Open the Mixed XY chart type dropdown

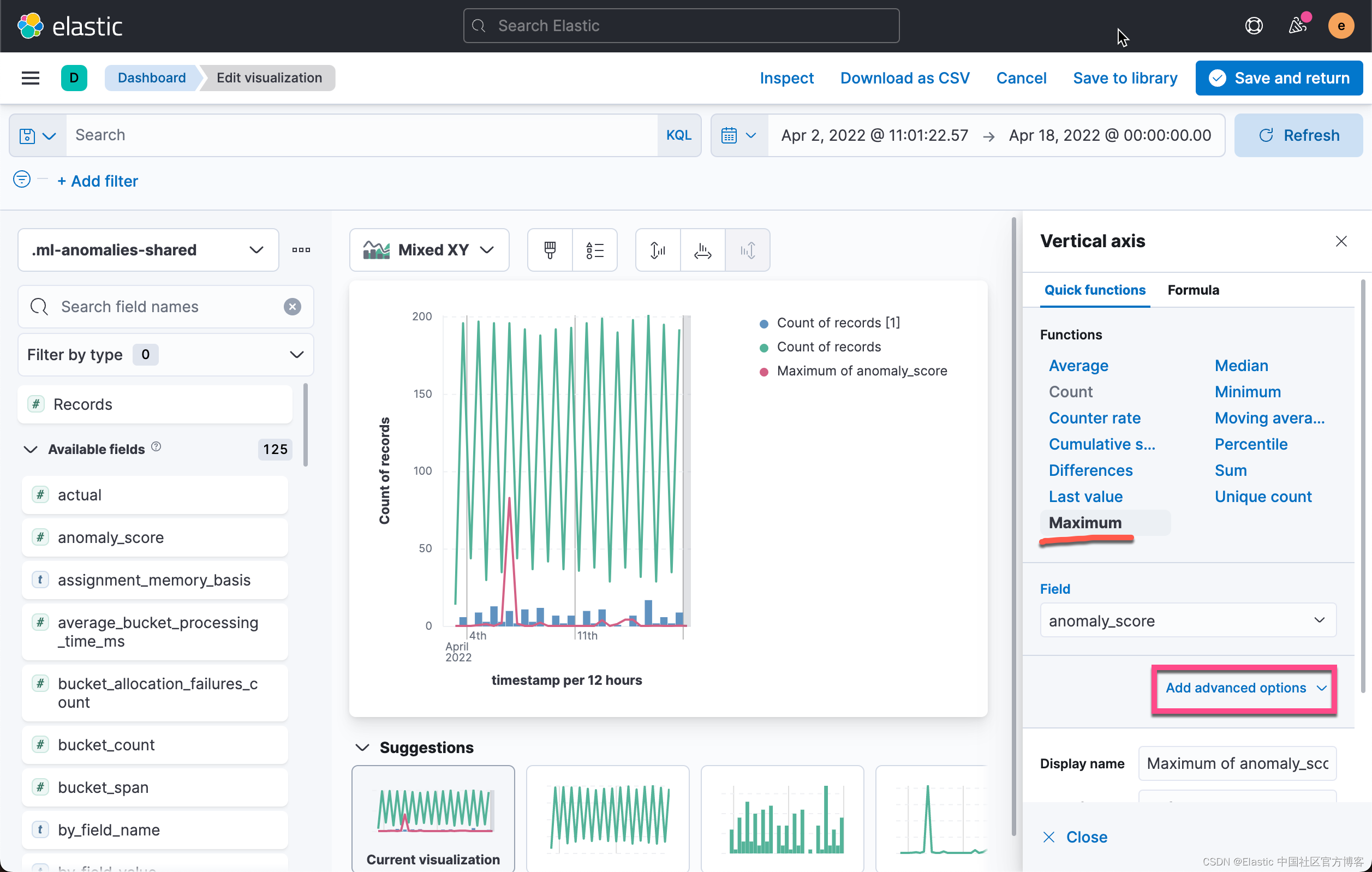[429, 250]
